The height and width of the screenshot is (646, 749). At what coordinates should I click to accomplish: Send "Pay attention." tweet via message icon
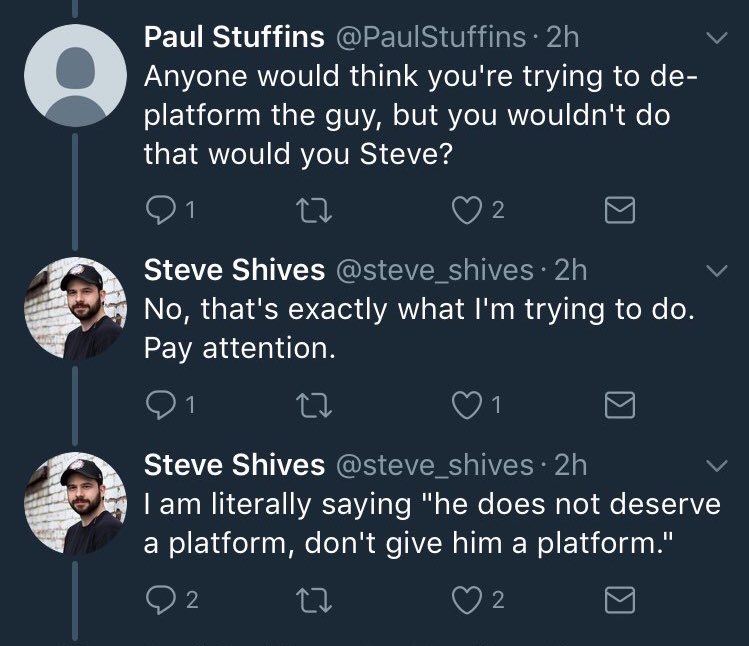pyautogui.click(x=620, y=405)
